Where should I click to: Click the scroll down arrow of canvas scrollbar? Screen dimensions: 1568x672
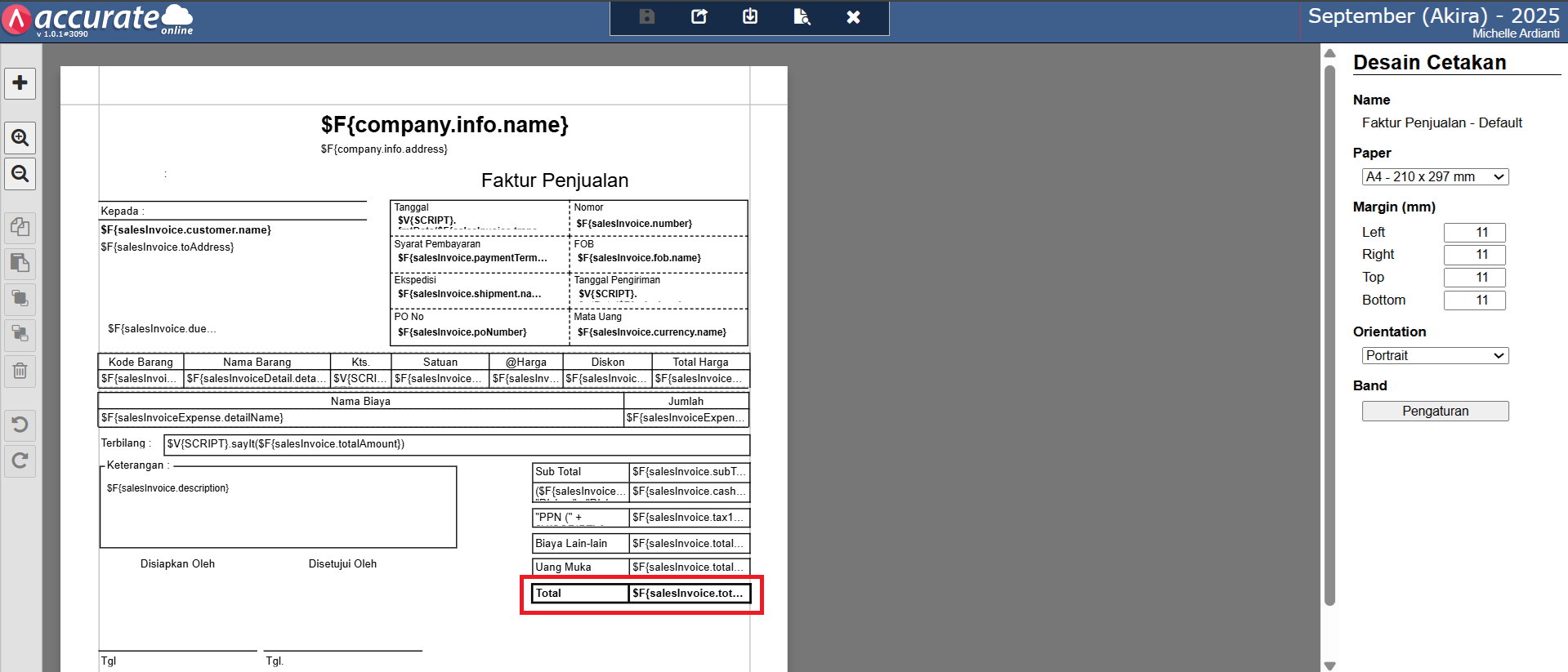coord(1329,665)
